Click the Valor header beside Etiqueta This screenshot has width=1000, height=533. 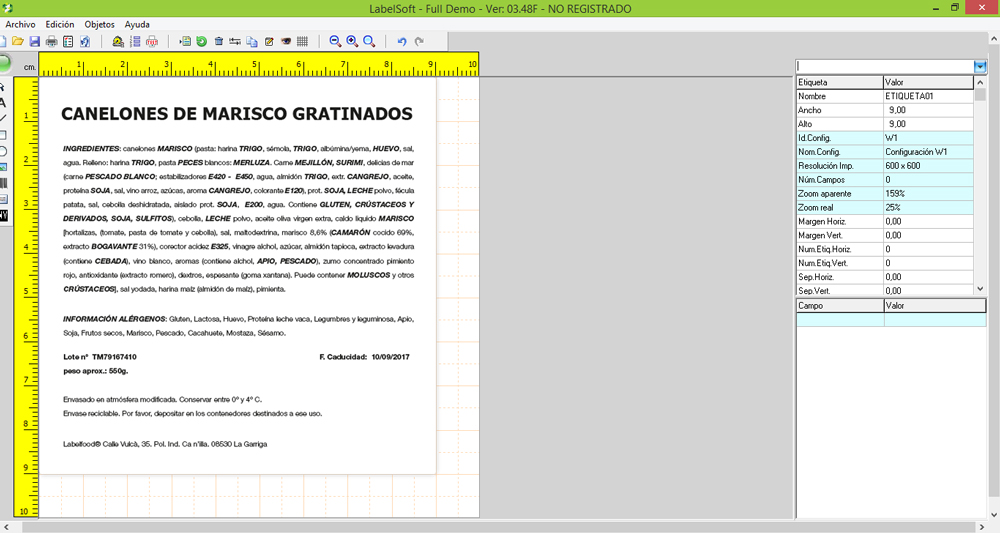(928, 82)
